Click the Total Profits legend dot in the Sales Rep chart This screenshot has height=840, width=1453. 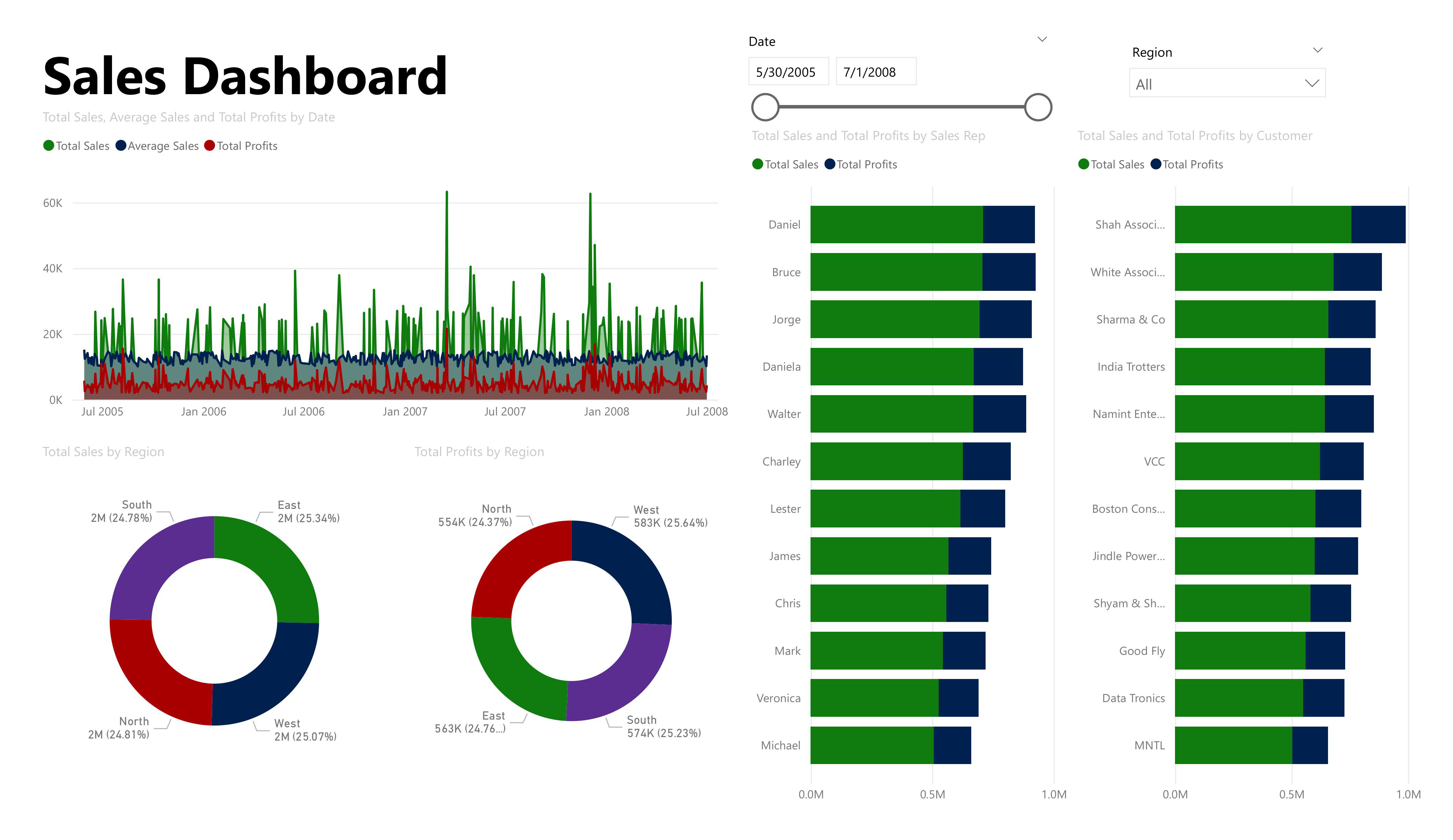point(830,164)
